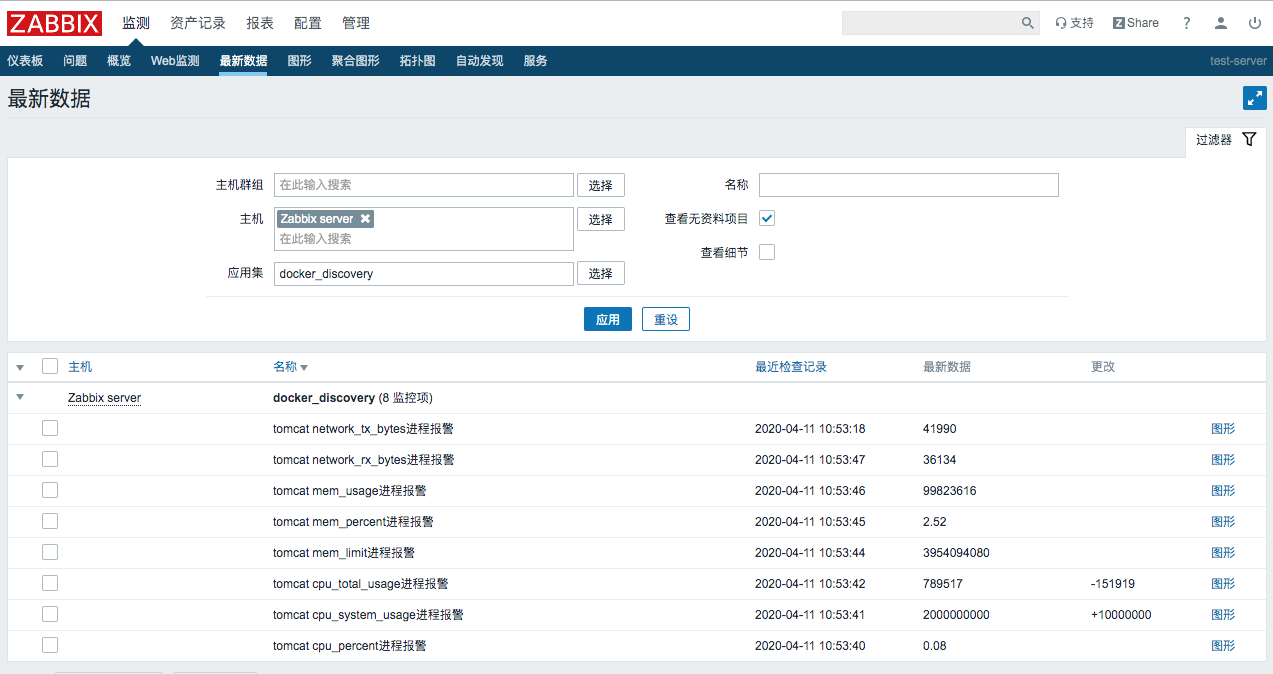Collapse the docker_discovery group triangle
The image size is (1273, 674).
(20, 397)
